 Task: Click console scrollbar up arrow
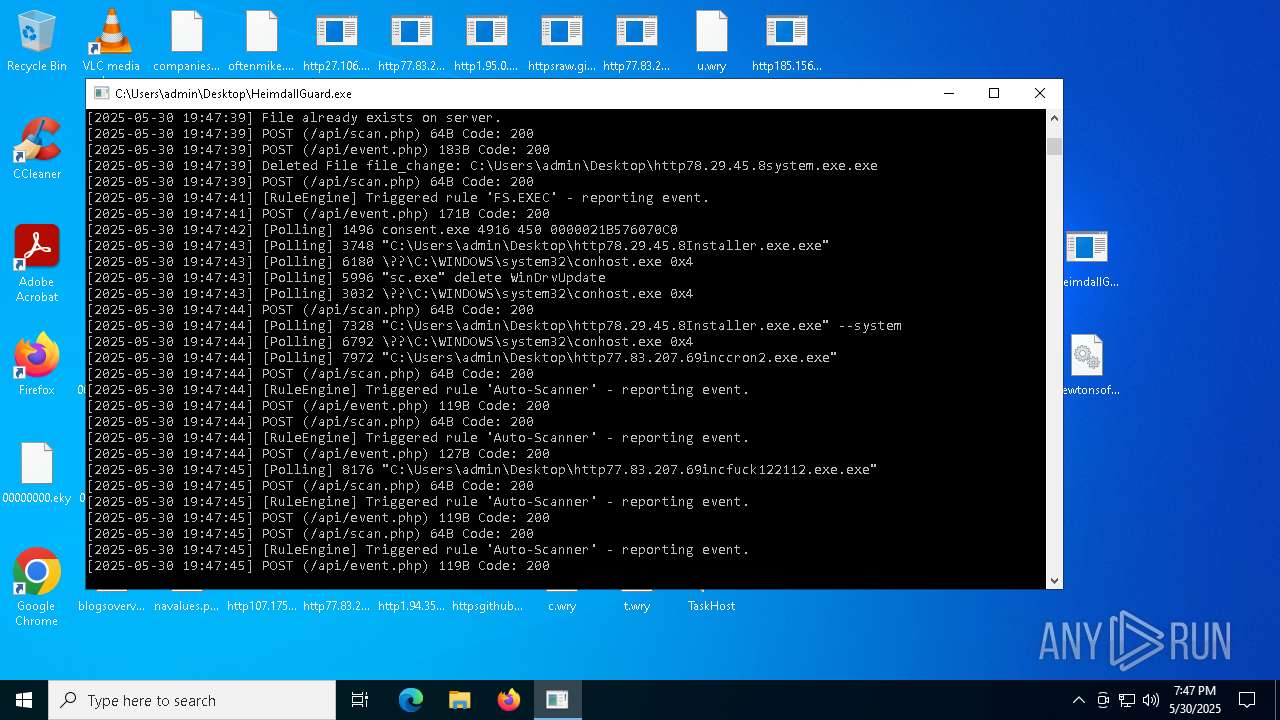click(x=1054, y=118)
